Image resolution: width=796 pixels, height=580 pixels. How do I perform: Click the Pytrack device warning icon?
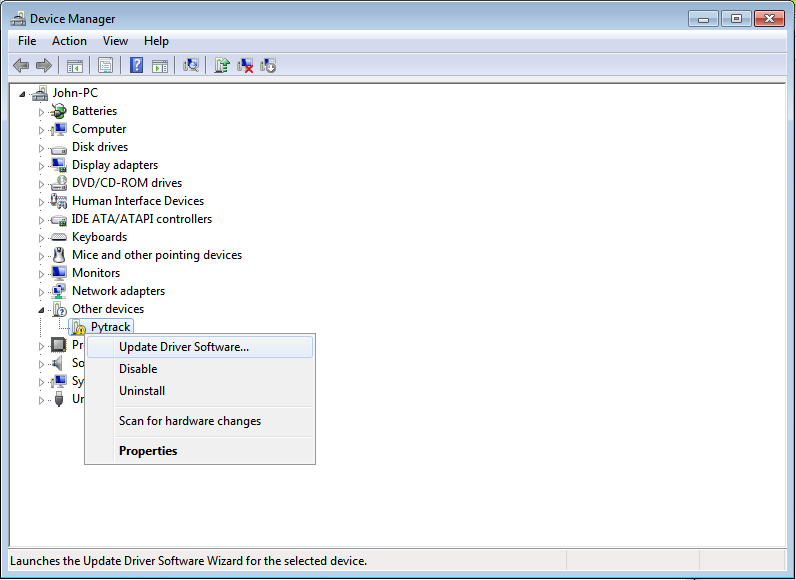pyautogui.click(x=79, y=327)
